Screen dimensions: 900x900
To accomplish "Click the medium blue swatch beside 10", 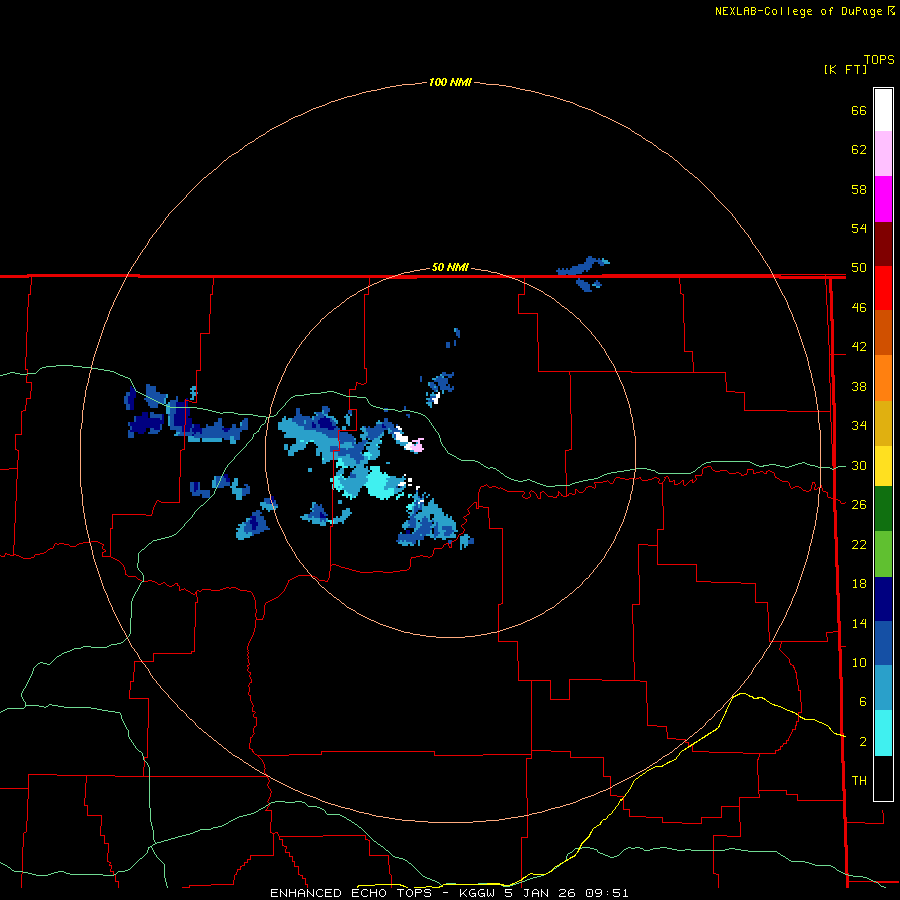I will coord(883,643).
